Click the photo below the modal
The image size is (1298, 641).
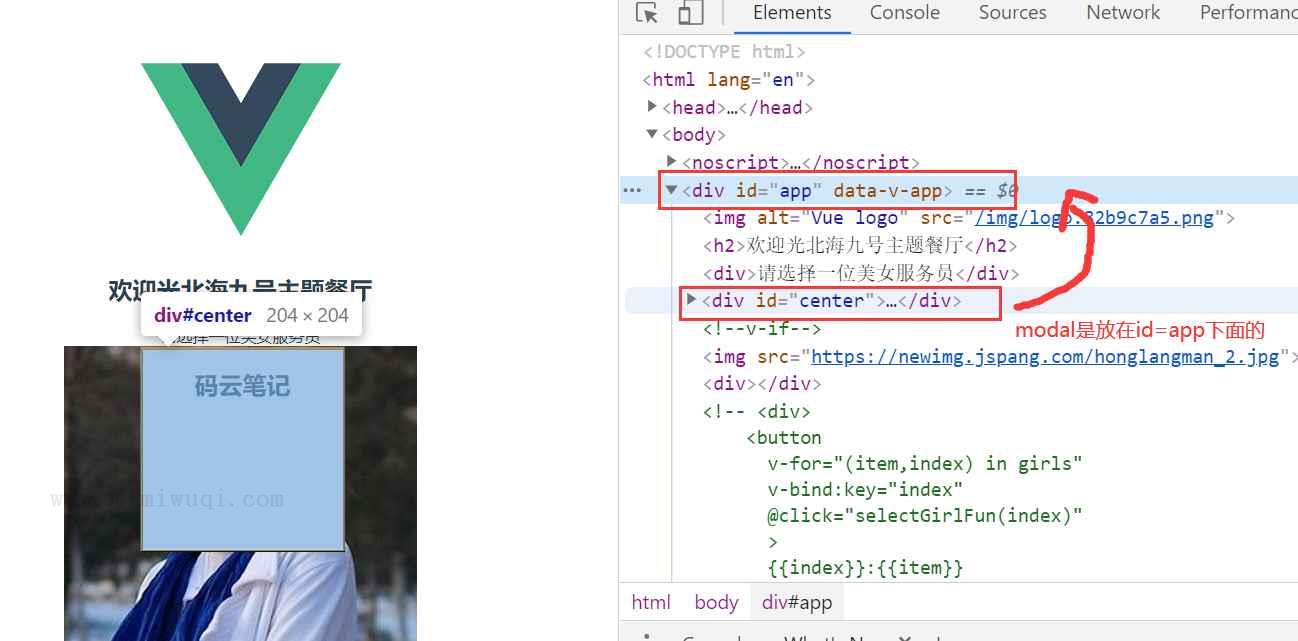click(240, 596)
